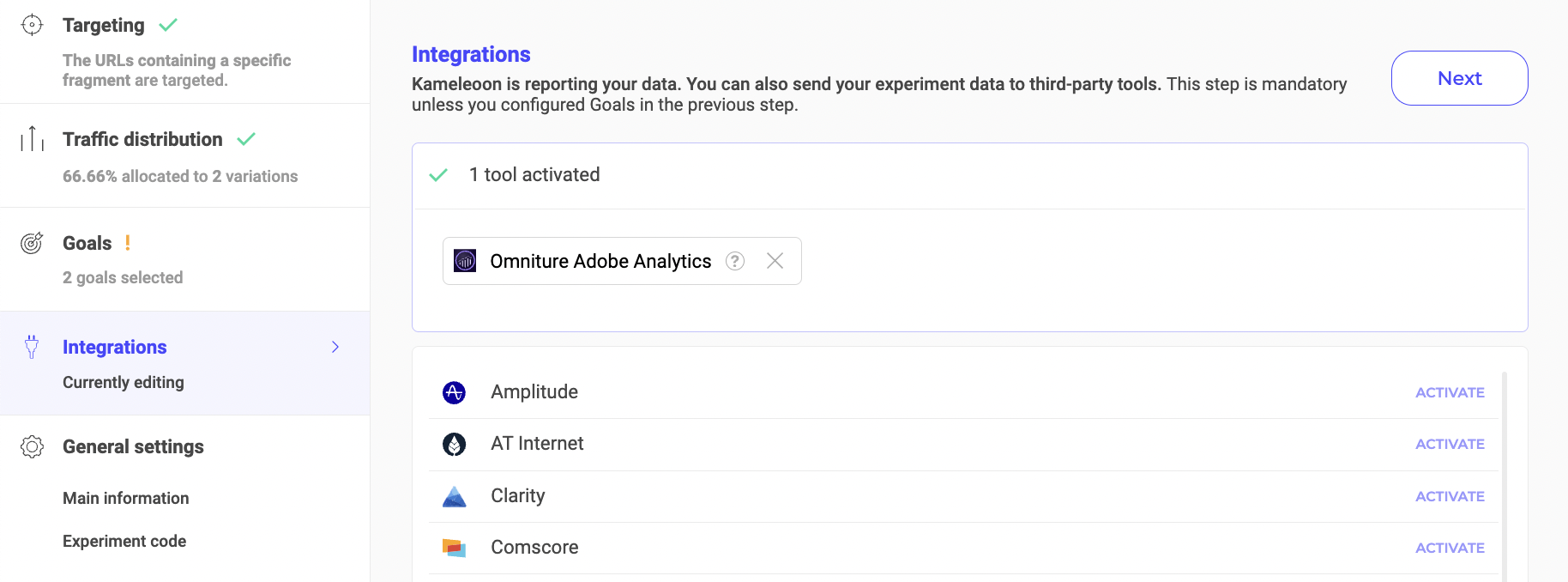Open help for Omniture Adobe Analytics
This screenshot has height=582, width=1568.
click(735, 261)
